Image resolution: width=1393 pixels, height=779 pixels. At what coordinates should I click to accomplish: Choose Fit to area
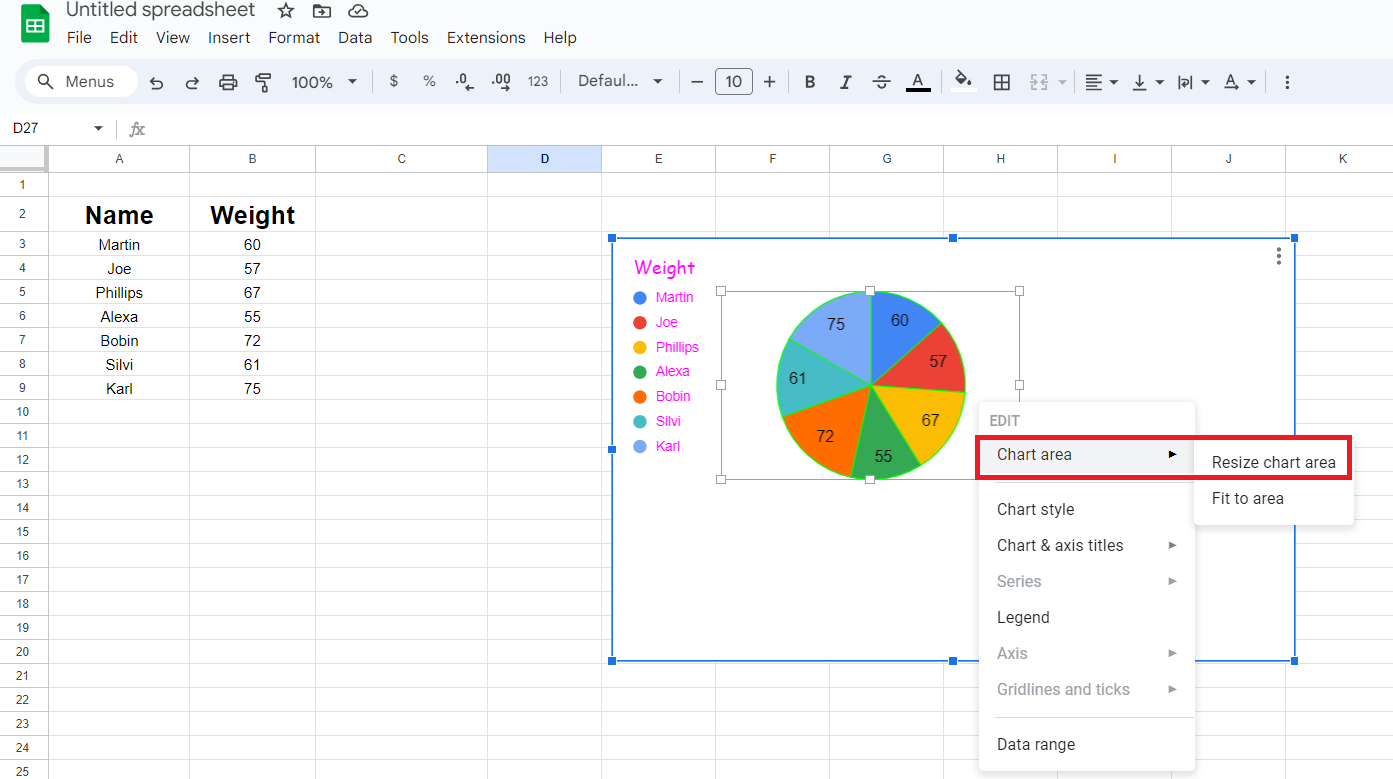pos(1247,498)
